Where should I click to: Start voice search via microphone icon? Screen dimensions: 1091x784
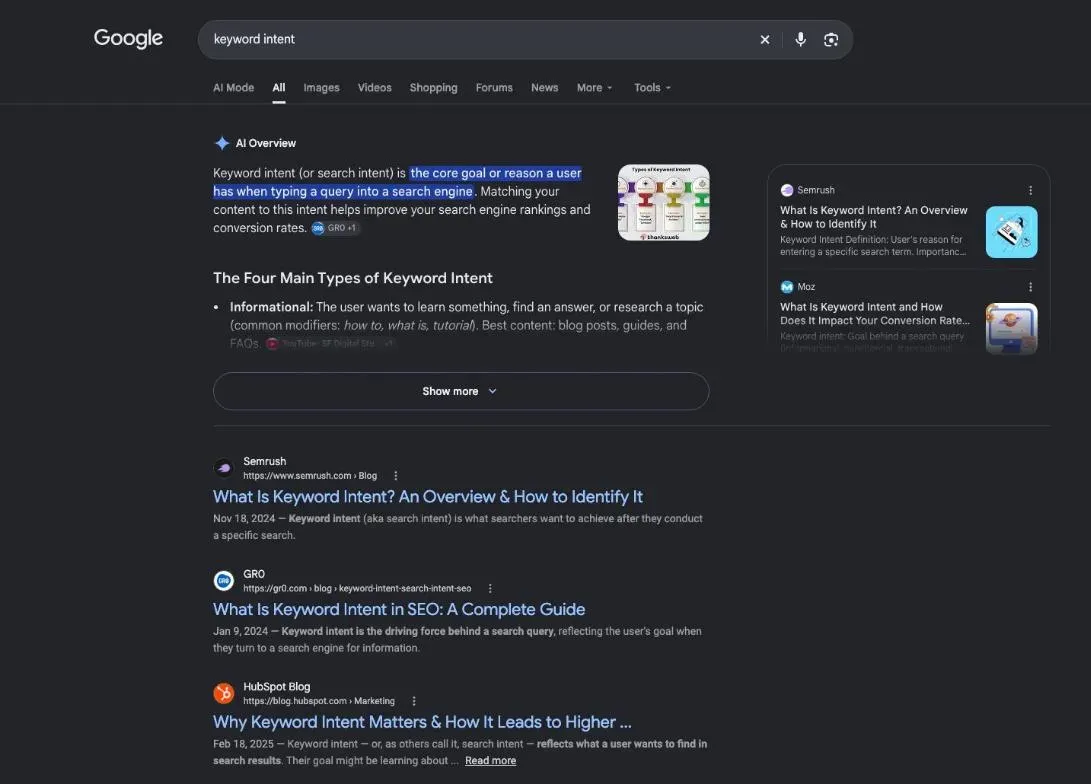(x=800, y=40)
